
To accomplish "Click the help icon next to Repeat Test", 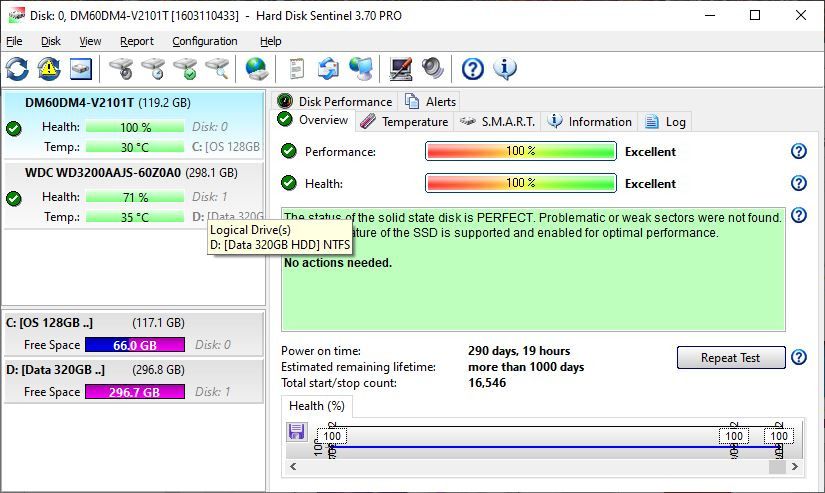I will coord(799,357).
